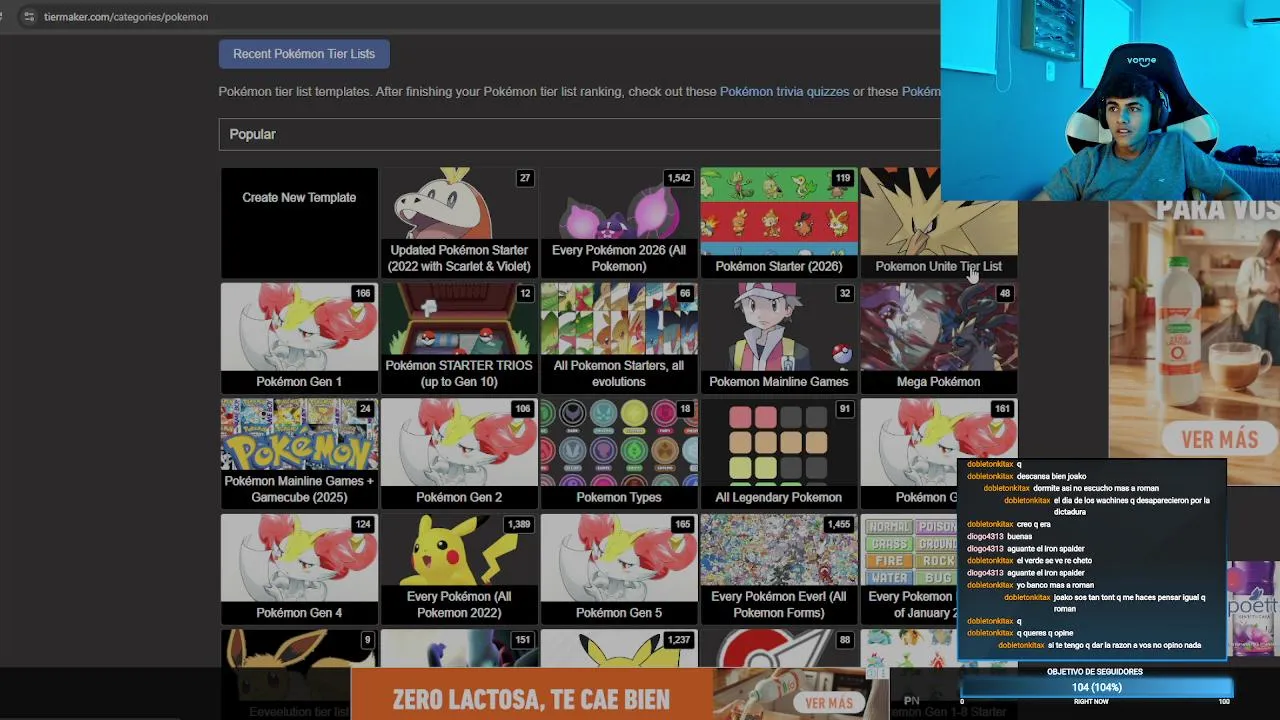Image resolution: width=1280 pixels, height=720 pixels.
Task: Open Mega Pokémon template
Action: (x=938, y=338)
